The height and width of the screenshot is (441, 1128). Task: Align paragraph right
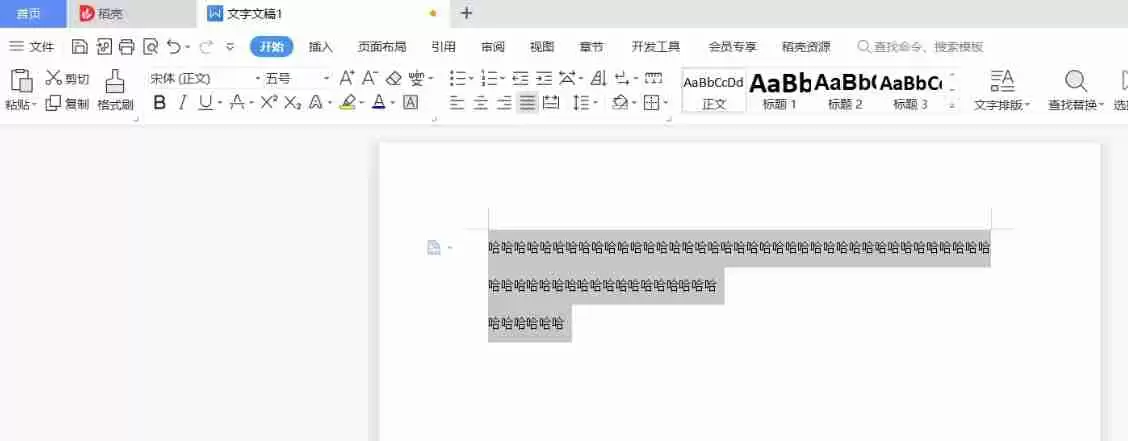(x=504, y=103)
